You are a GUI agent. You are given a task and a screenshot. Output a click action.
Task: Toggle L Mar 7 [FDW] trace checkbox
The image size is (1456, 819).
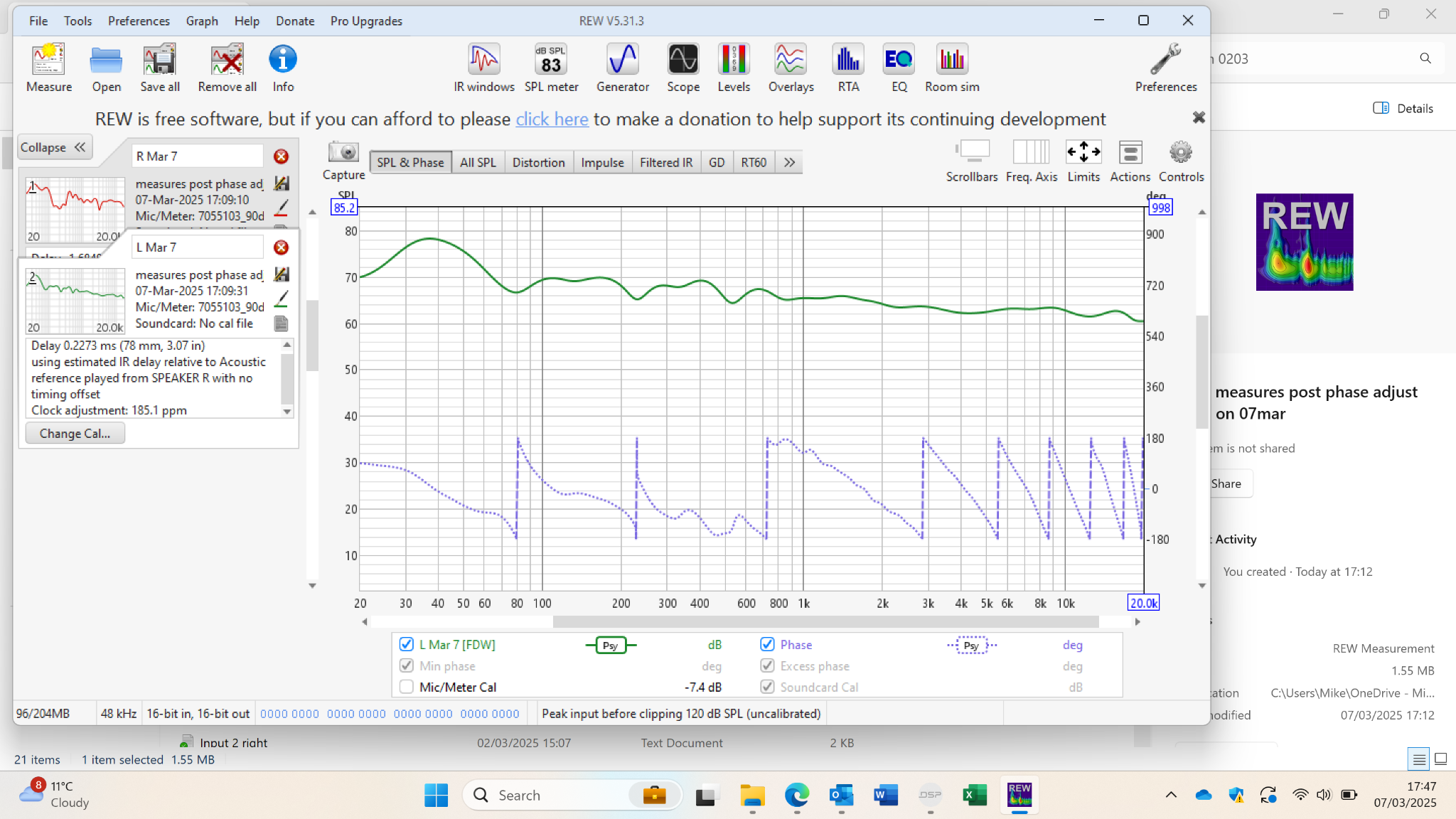point(407,644)
